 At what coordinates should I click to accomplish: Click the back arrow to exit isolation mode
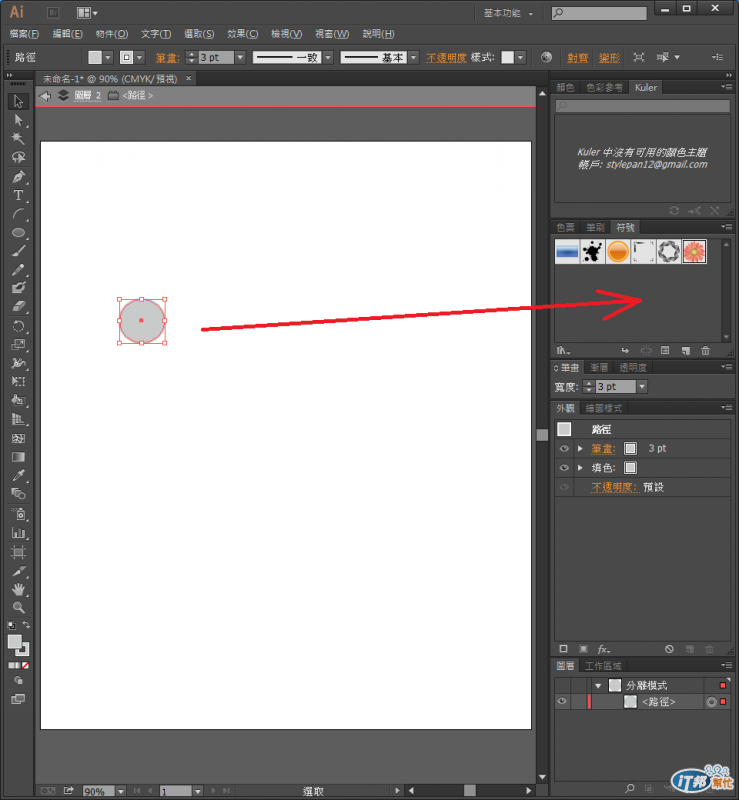(45, 96)
